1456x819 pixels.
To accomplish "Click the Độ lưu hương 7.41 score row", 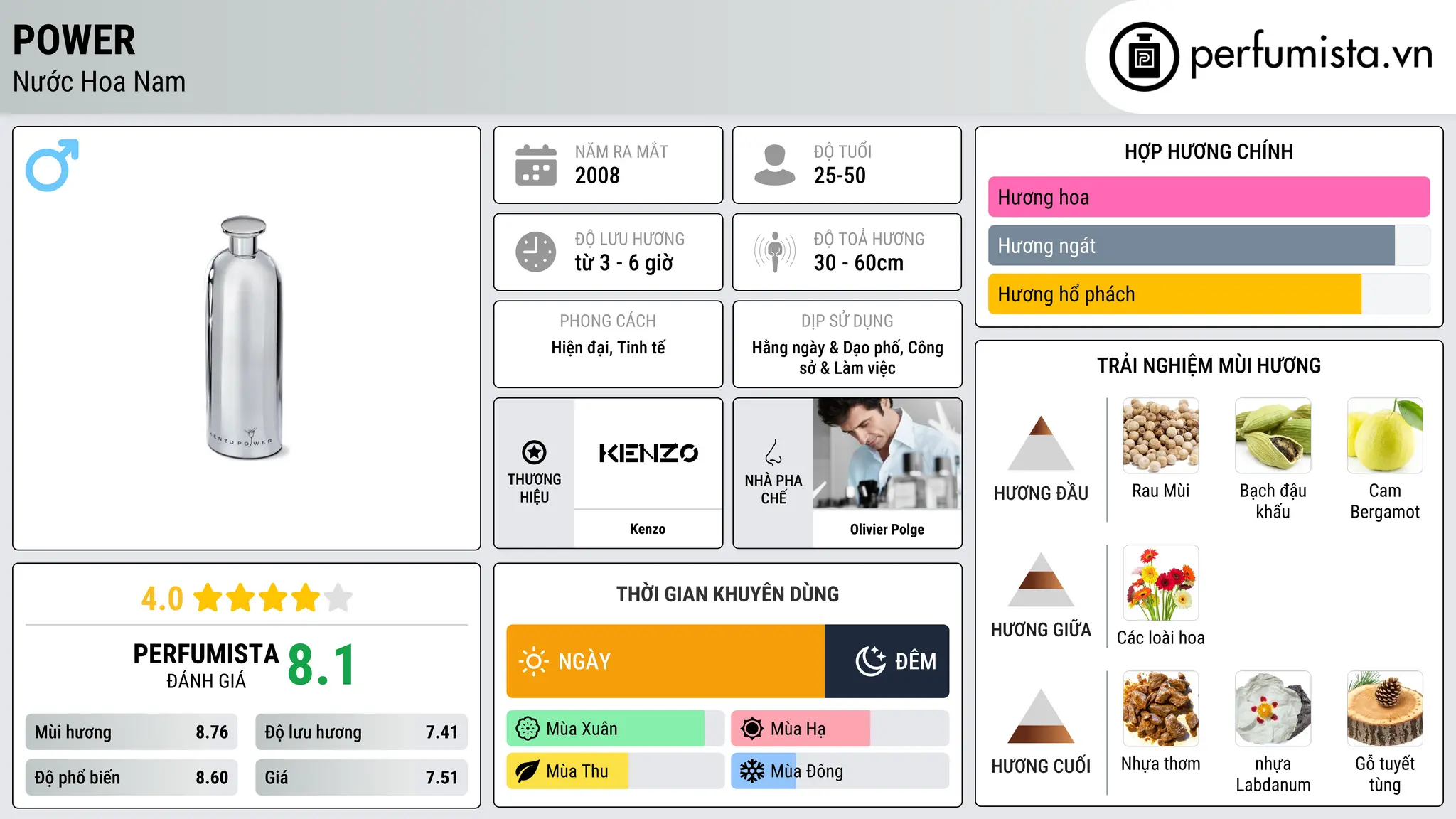I will click(x=361, y=732).
